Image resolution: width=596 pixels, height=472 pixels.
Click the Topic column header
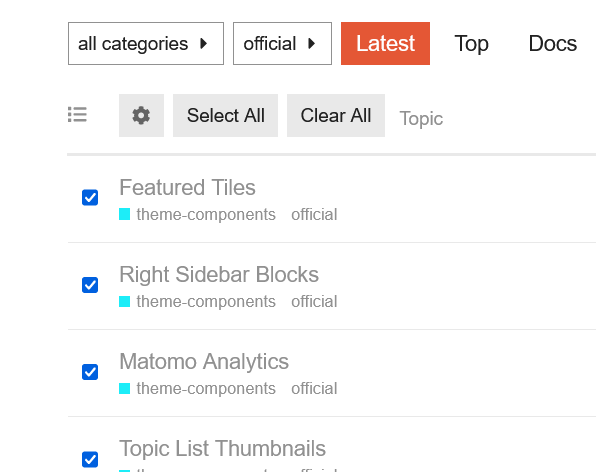pyautogui.click(x=421, y=119)
